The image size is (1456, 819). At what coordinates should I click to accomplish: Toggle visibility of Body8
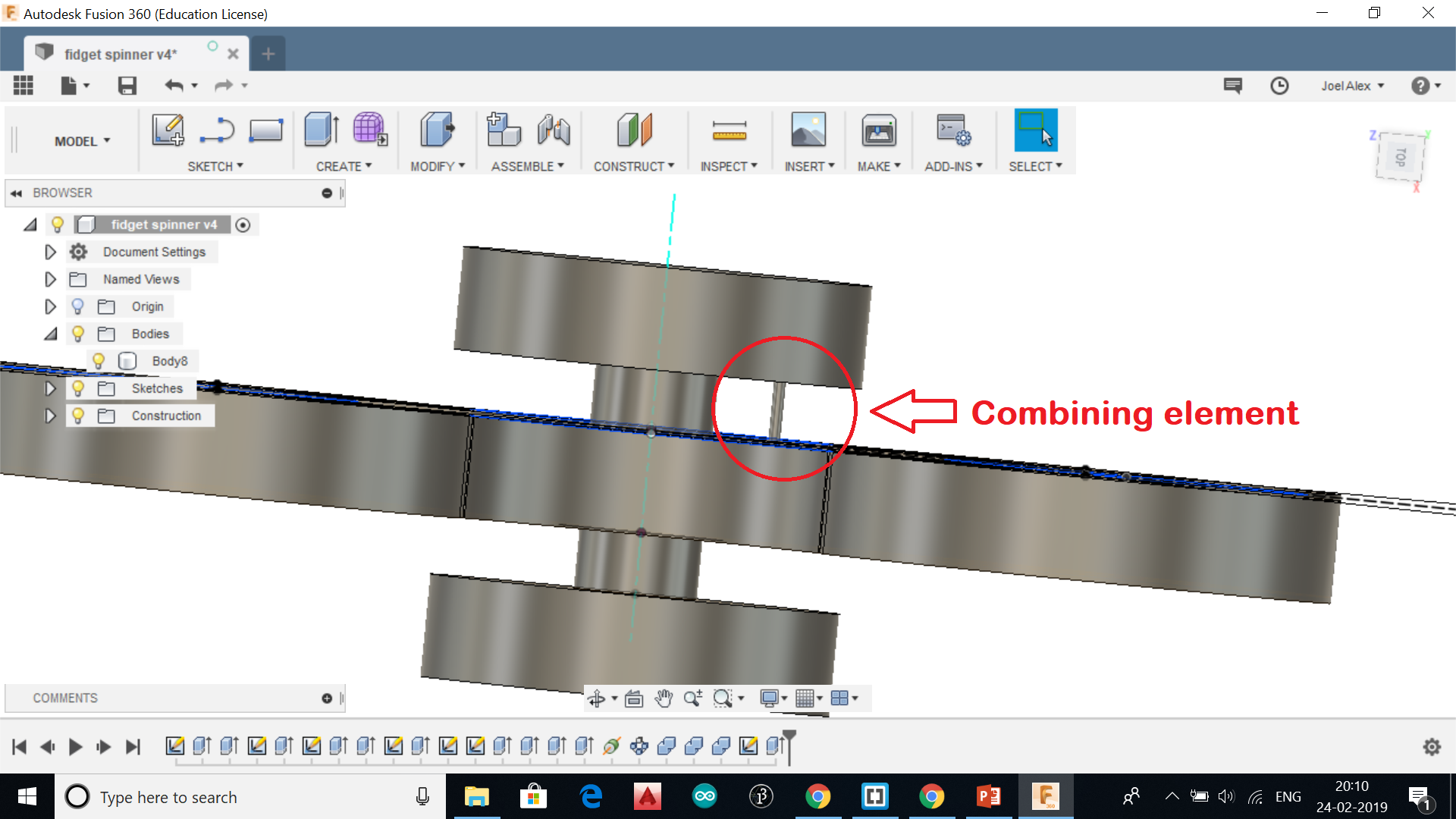click(x=99, y=361)
